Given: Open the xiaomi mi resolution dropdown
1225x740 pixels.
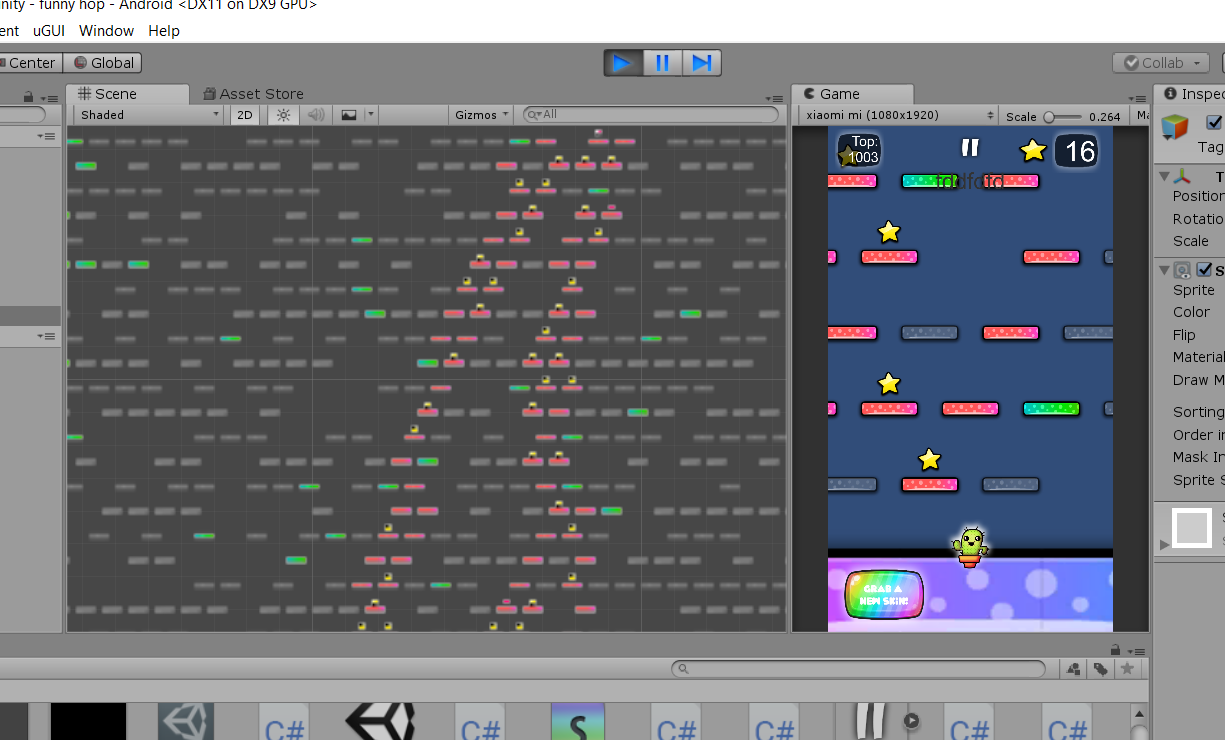Looking at the screenshot, I should tap(895, 115).
